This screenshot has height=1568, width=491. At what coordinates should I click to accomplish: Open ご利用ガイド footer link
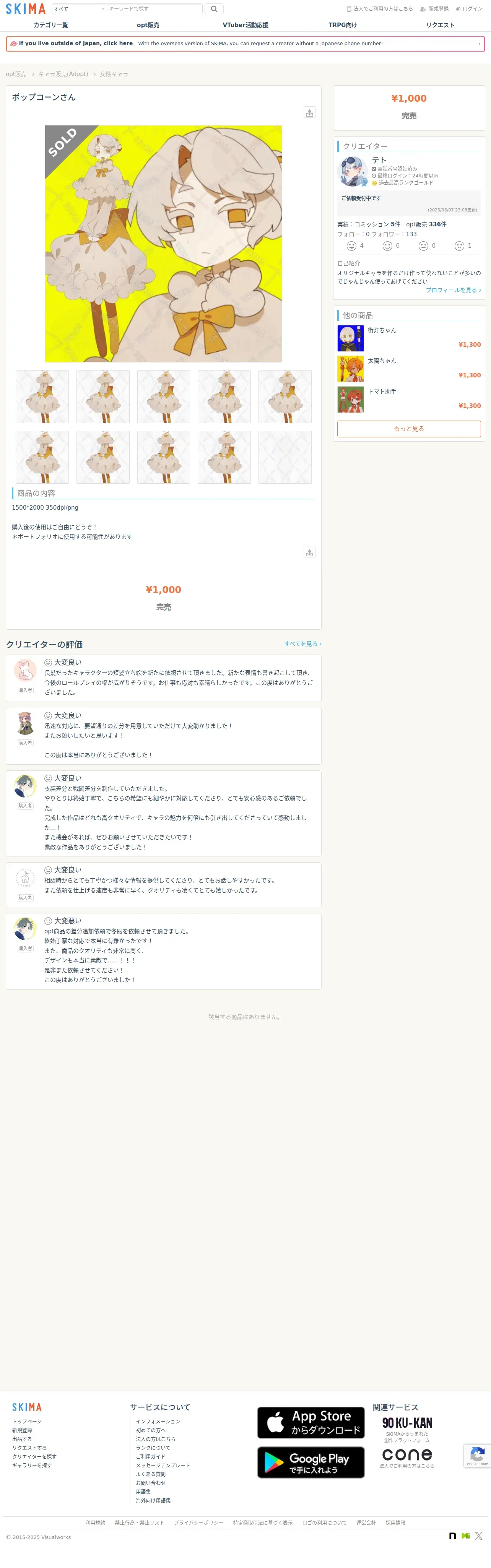click(150, 1457)
